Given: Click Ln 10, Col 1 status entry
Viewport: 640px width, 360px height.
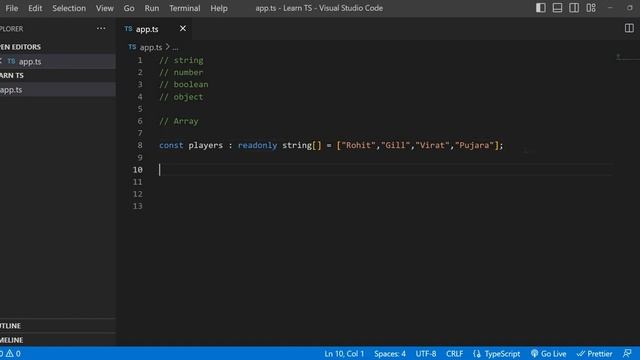Looking at the screenshot, I should [x=344, y=354].
